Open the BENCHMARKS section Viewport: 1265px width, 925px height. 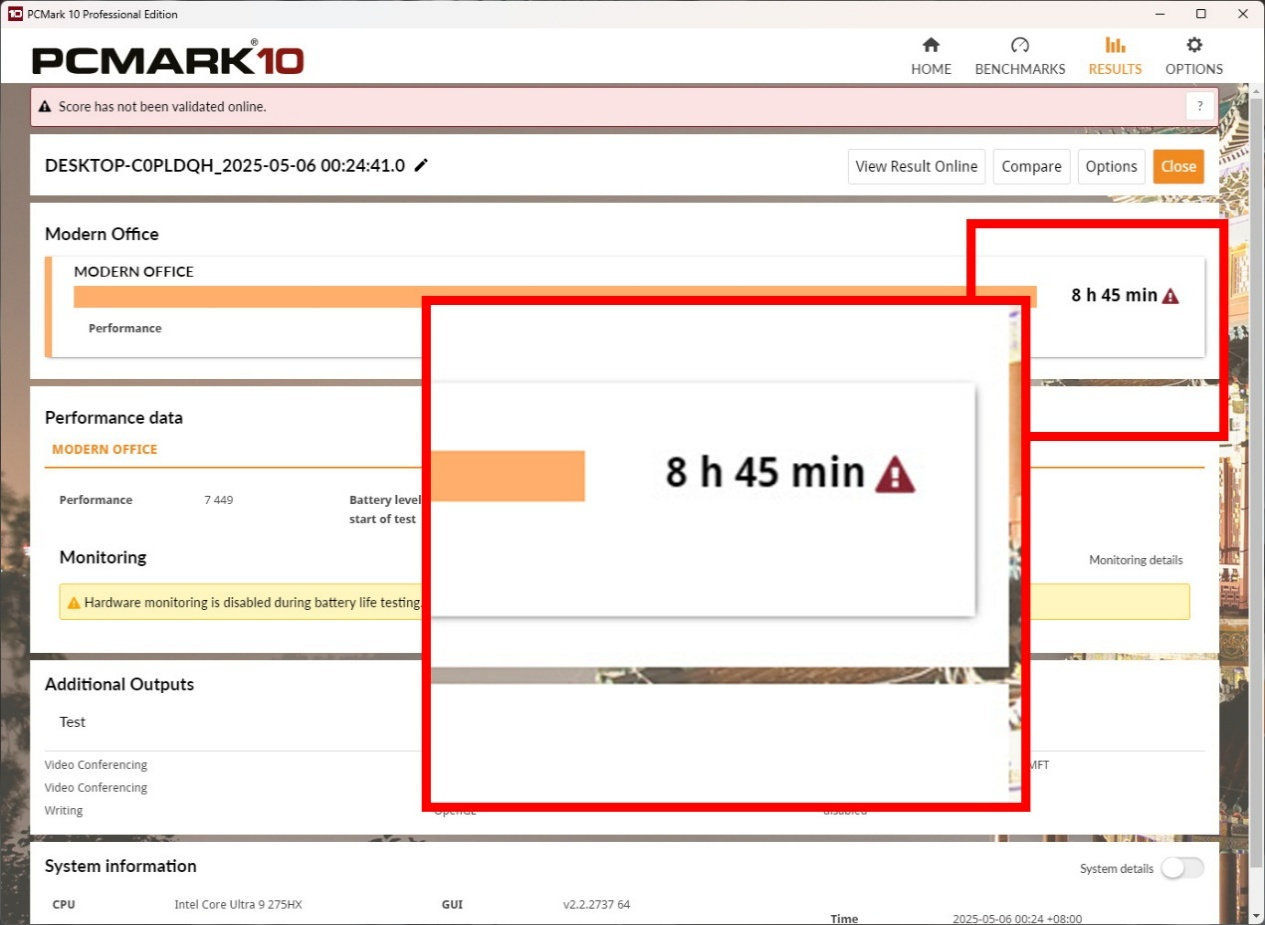(1020, 57)
